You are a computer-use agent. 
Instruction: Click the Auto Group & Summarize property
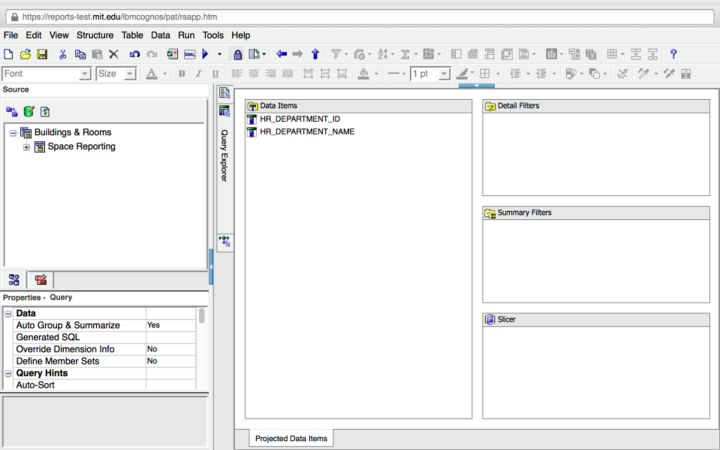[x=68, y=325]
